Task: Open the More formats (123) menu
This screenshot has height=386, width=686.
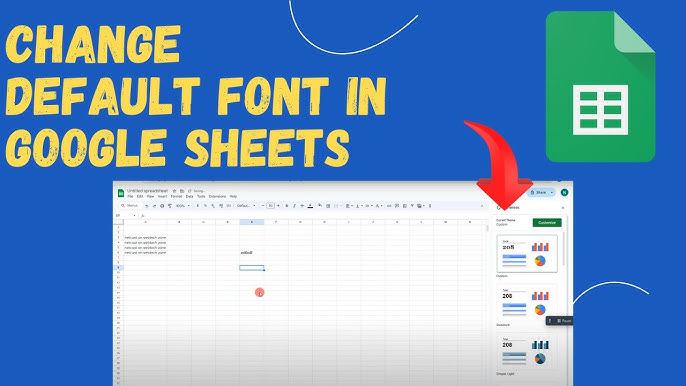Action: pyautogui.click(x=229, y=206)
